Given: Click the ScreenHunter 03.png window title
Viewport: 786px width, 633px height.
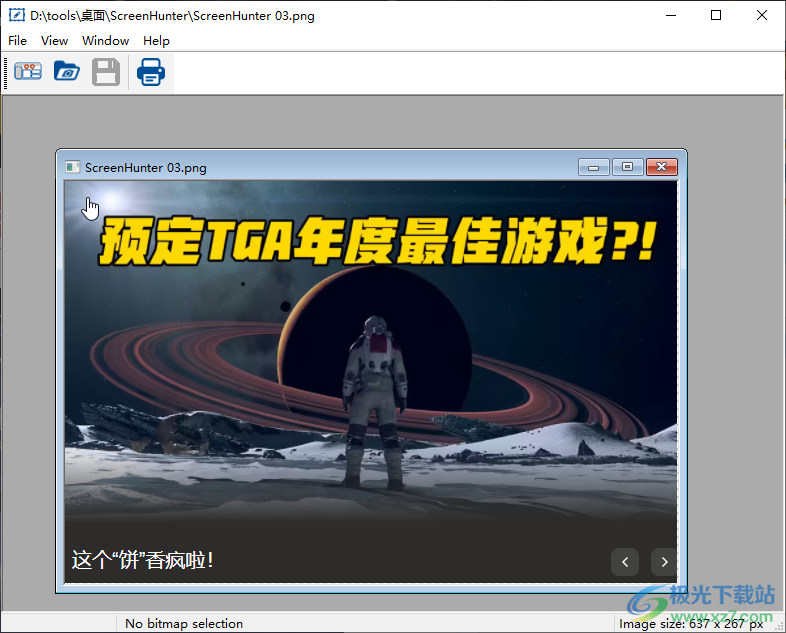Looking at the screenshot, I should (x=146, y=167).
